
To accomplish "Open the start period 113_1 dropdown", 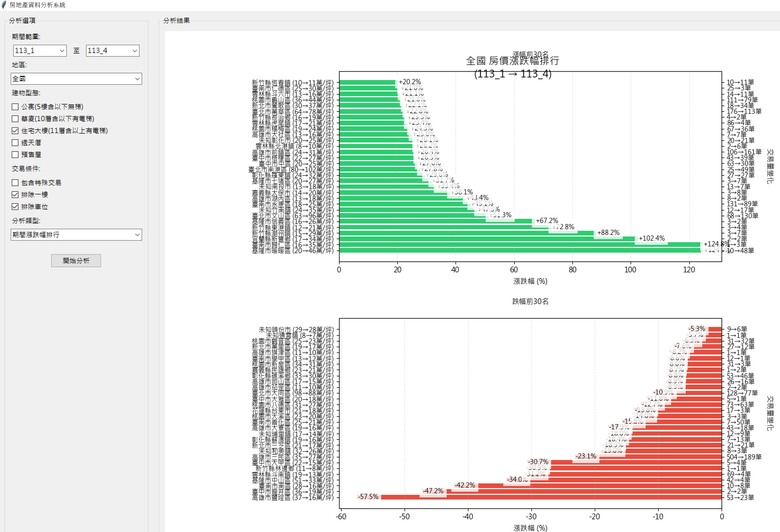I will tap(40, 51).
